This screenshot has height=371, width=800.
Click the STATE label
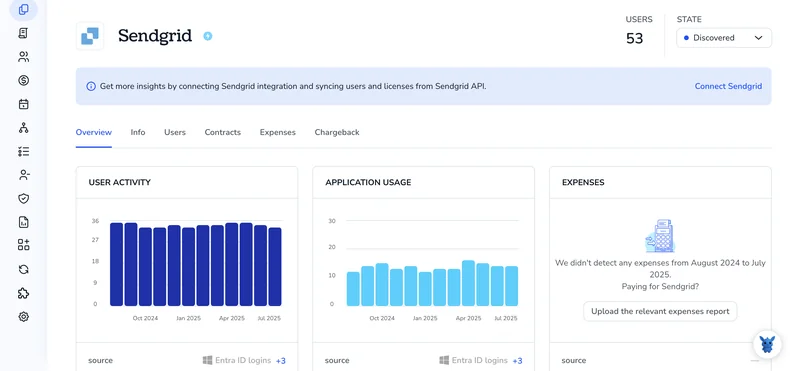pyautogui.click(x=689, y=19)
